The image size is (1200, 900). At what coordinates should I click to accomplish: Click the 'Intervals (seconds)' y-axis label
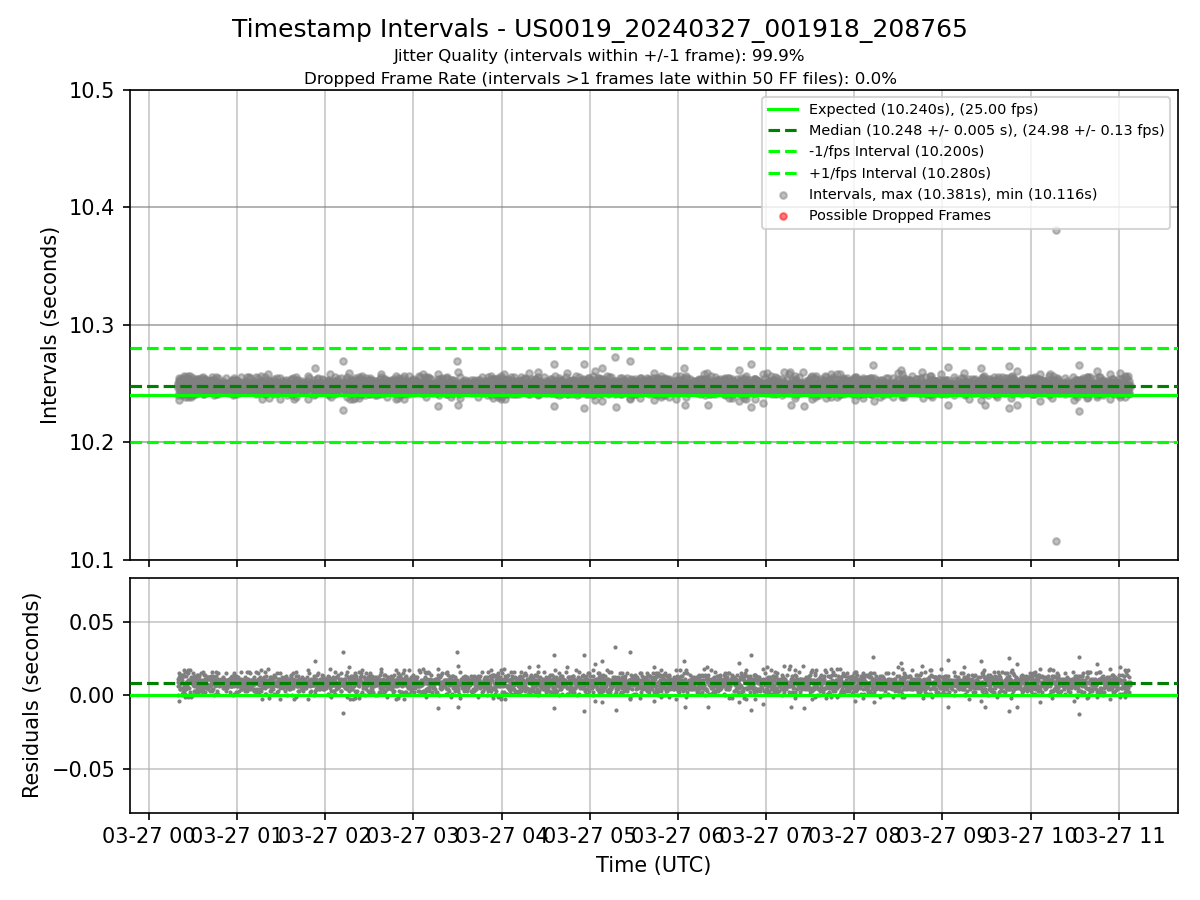tap(50, 325)
